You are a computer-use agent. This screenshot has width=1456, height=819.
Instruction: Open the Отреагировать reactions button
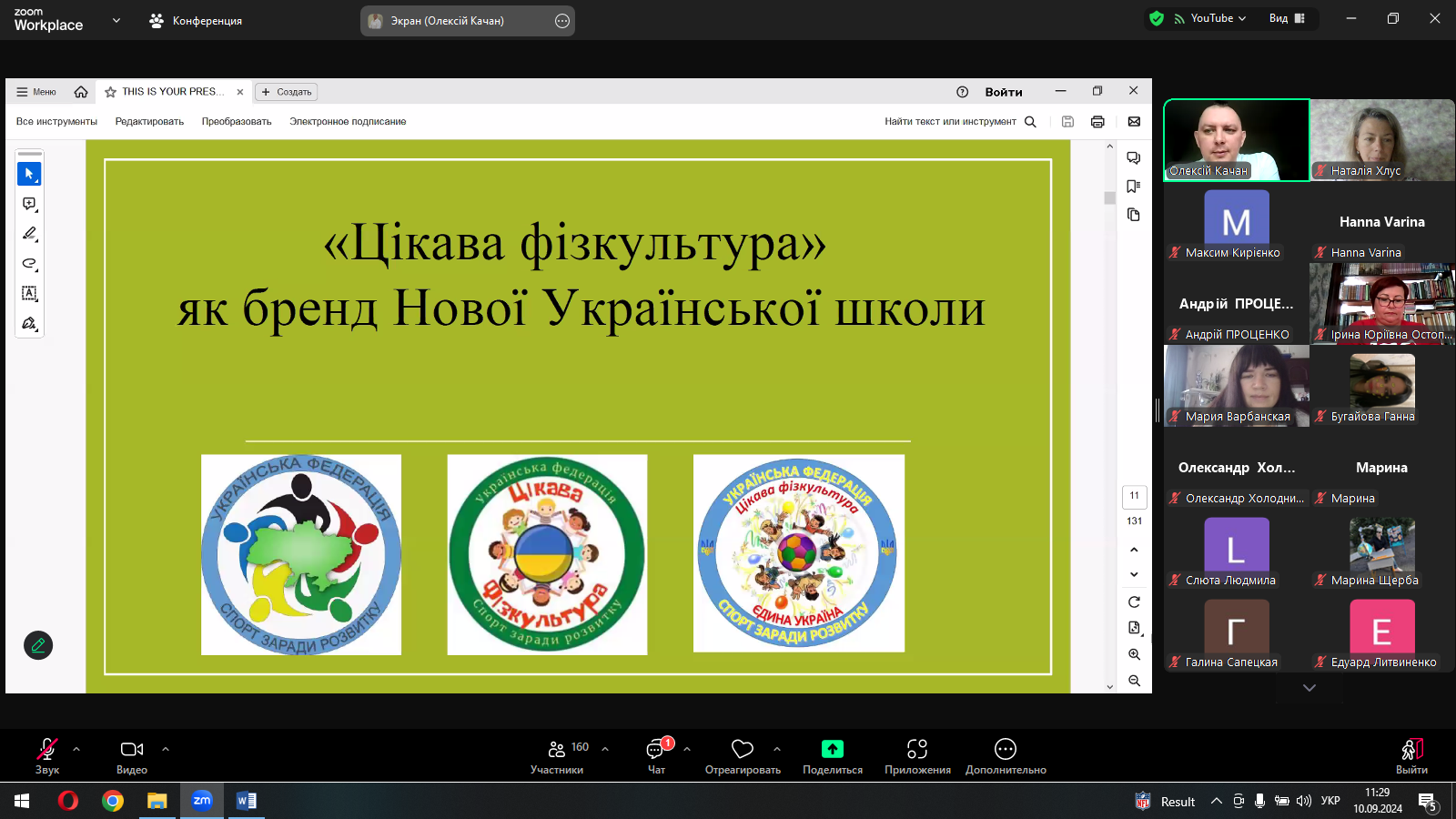[x=743, y=755]
